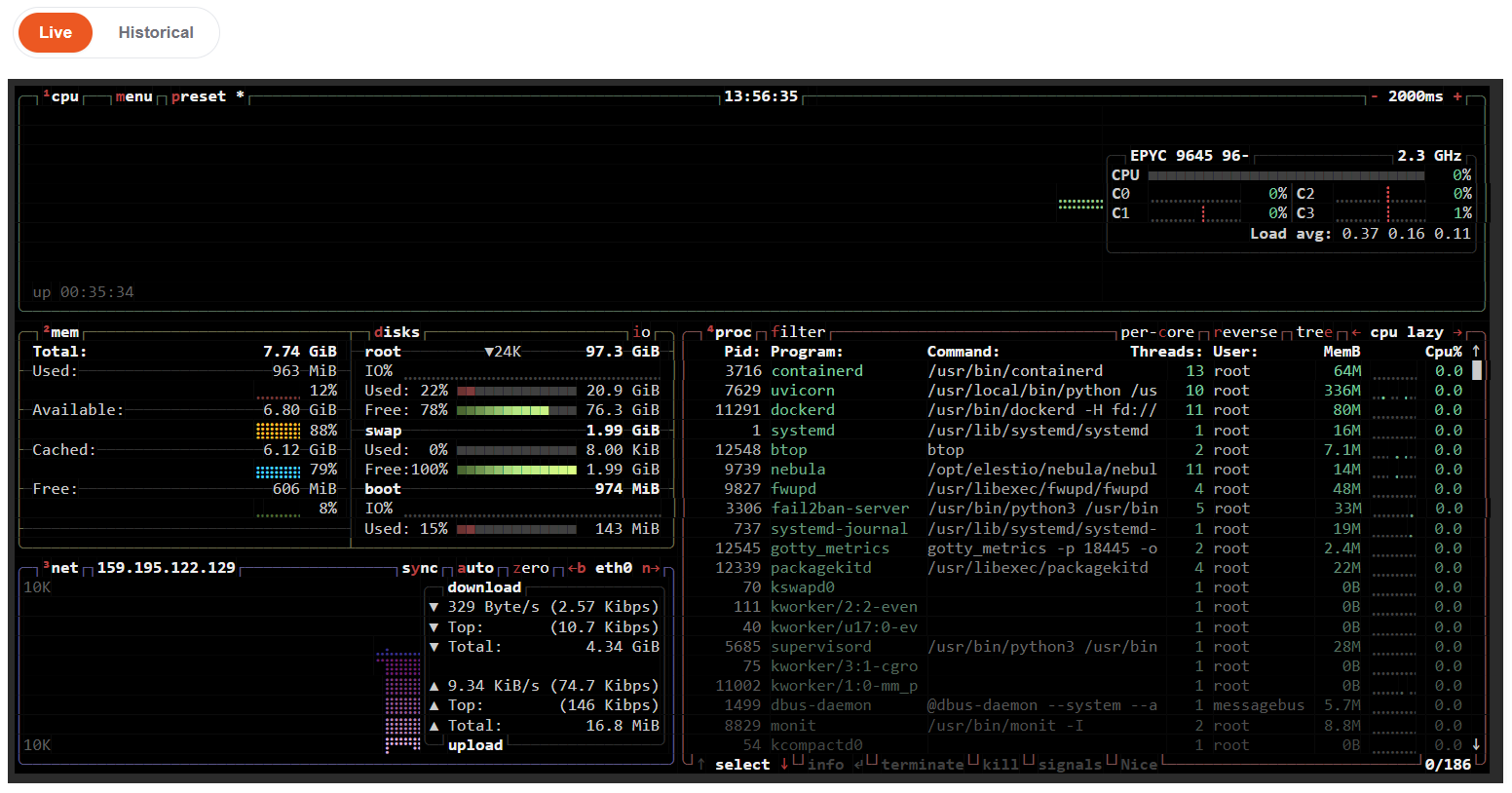Decrease update interval with minus sign
The height and width of the screenshot is (793, 1512).
pos(1375,96)
